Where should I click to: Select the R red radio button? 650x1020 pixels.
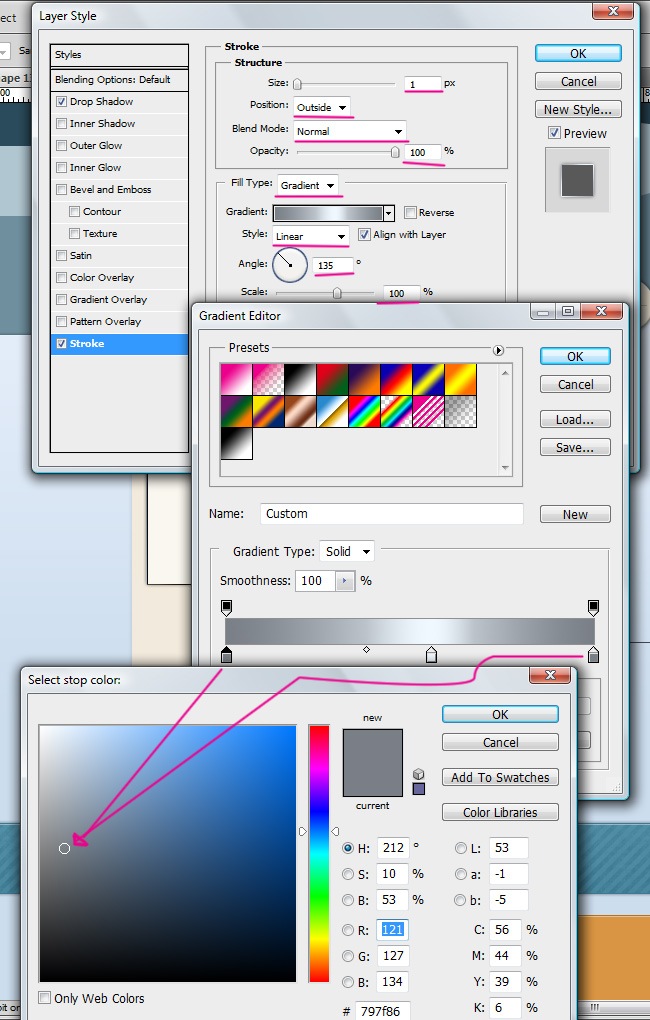348,930
